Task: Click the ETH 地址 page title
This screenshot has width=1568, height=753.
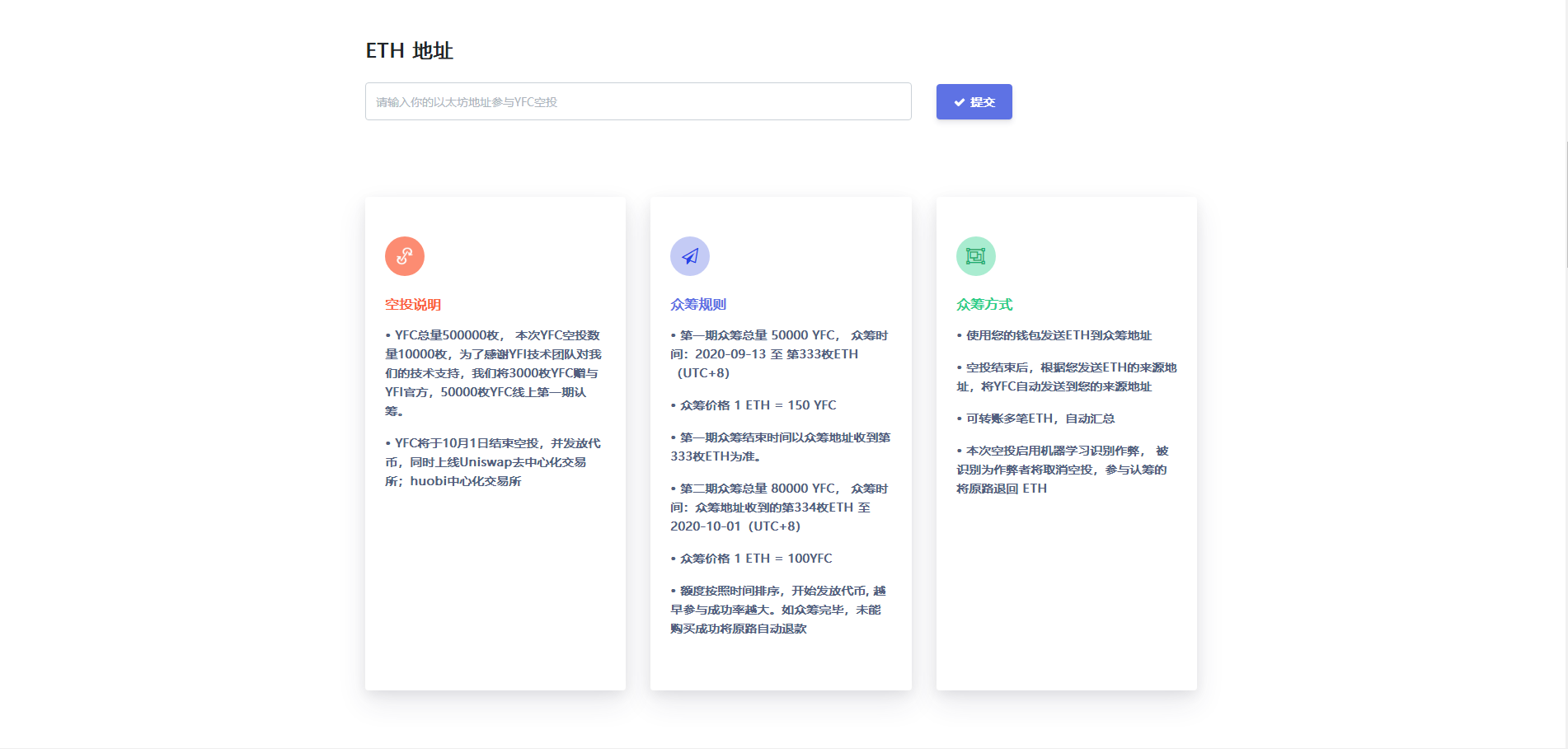Action: click(411, 50)
